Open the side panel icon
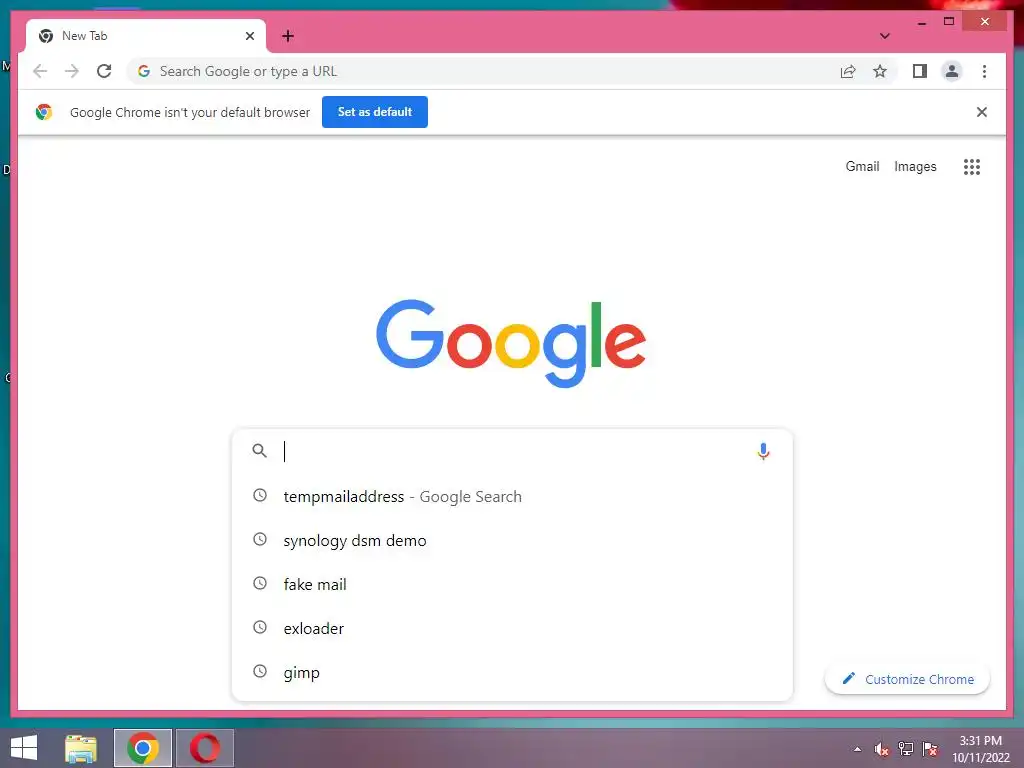Screen dimensions: 1024x768 [920, 71]
